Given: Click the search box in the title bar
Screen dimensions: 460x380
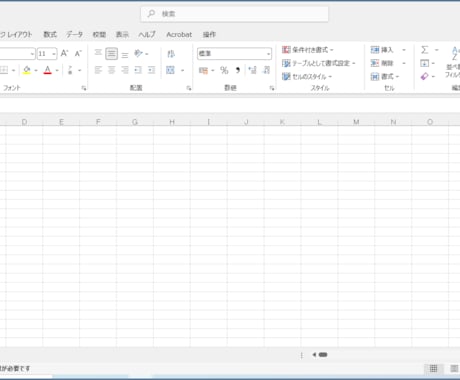Looking at the screenshot, I should click(234, 14).
